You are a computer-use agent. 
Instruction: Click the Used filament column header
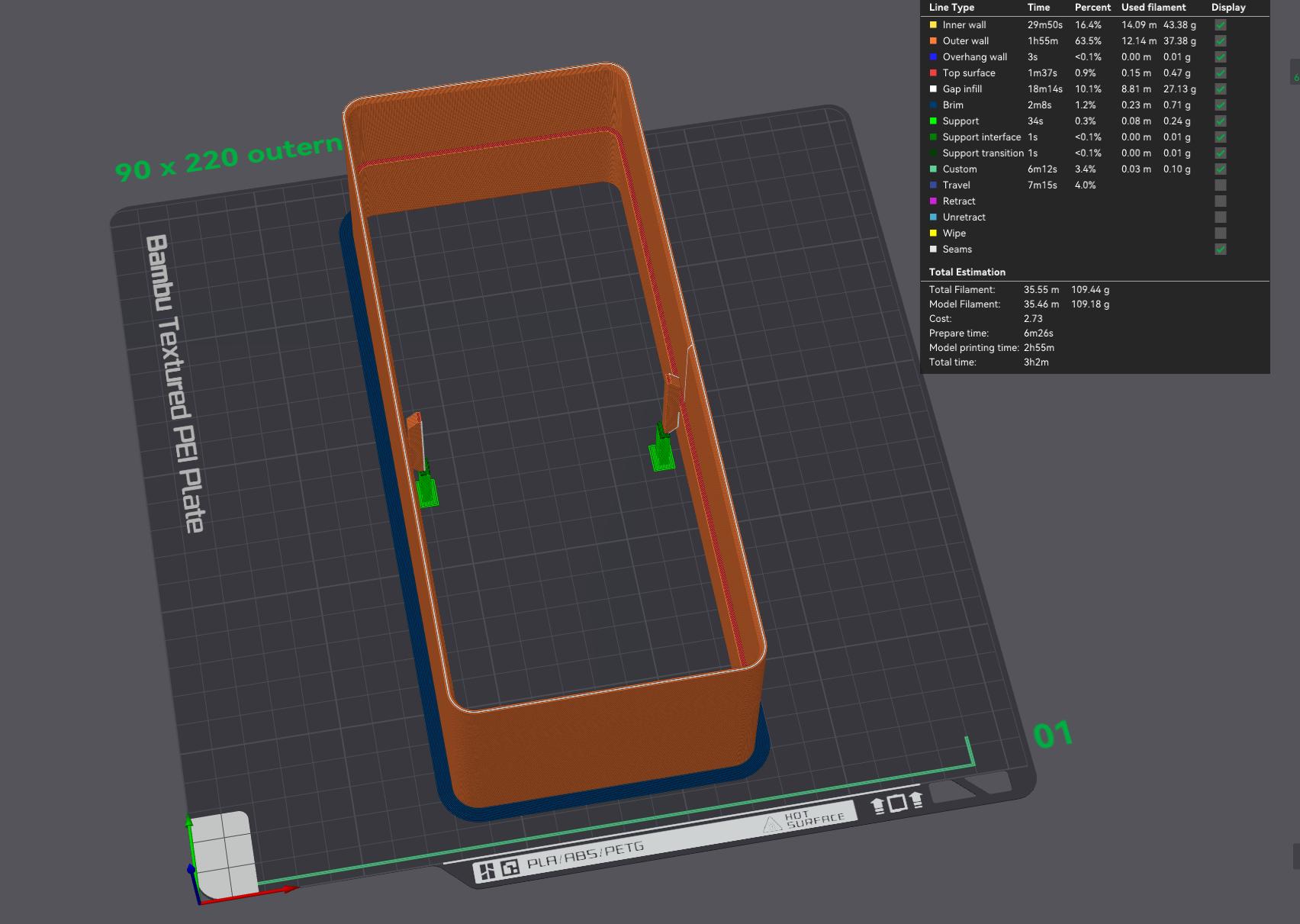point(1154,8)
